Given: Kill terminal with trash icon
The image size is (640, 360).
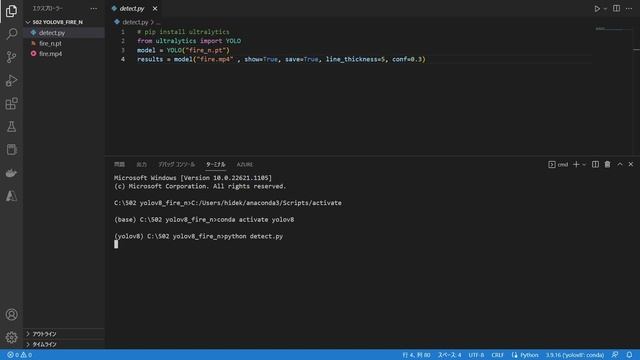Looking at the screenshot, I should (607, 164).
